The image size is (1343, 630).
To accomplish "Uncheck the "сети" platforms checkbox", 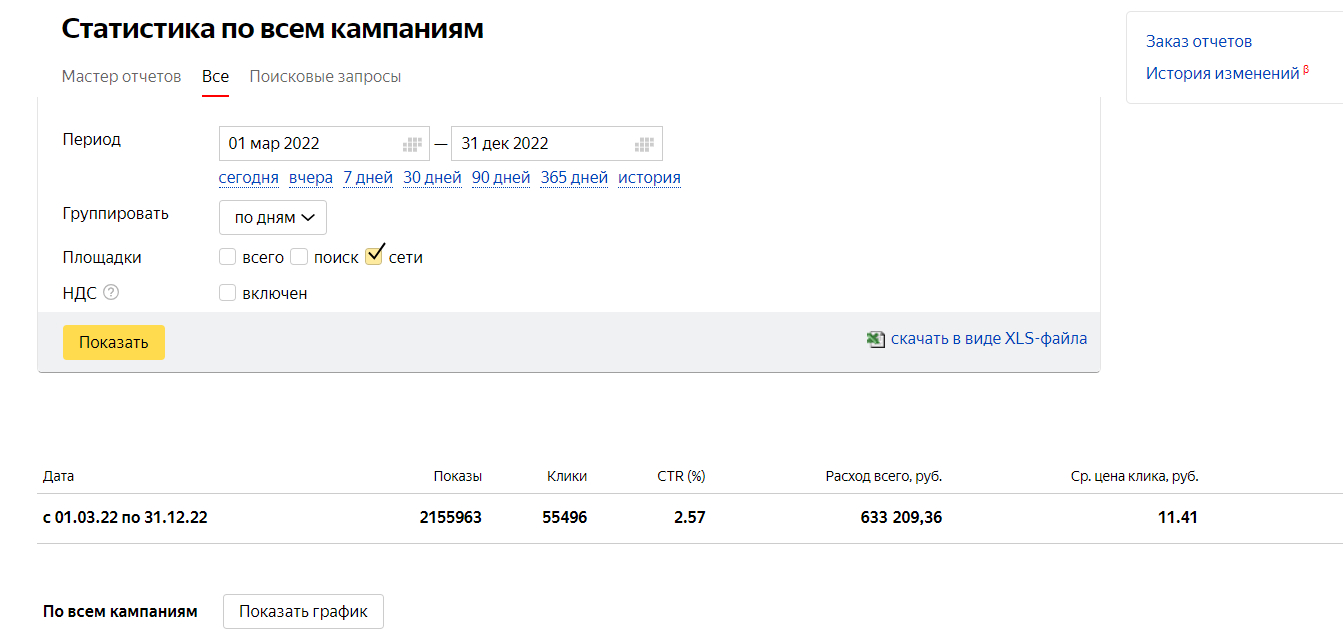I will tap(374, 256).
